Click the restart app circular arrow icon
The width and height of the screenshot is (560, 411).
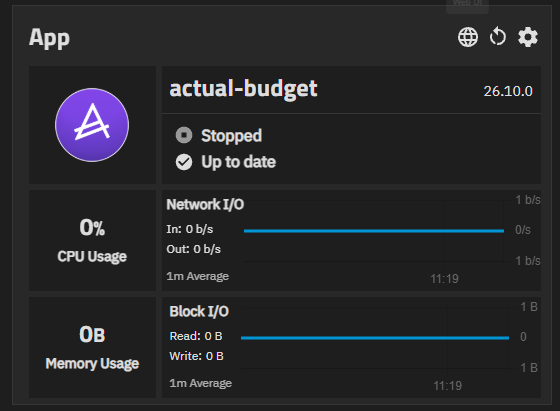[x=498, y=37]
